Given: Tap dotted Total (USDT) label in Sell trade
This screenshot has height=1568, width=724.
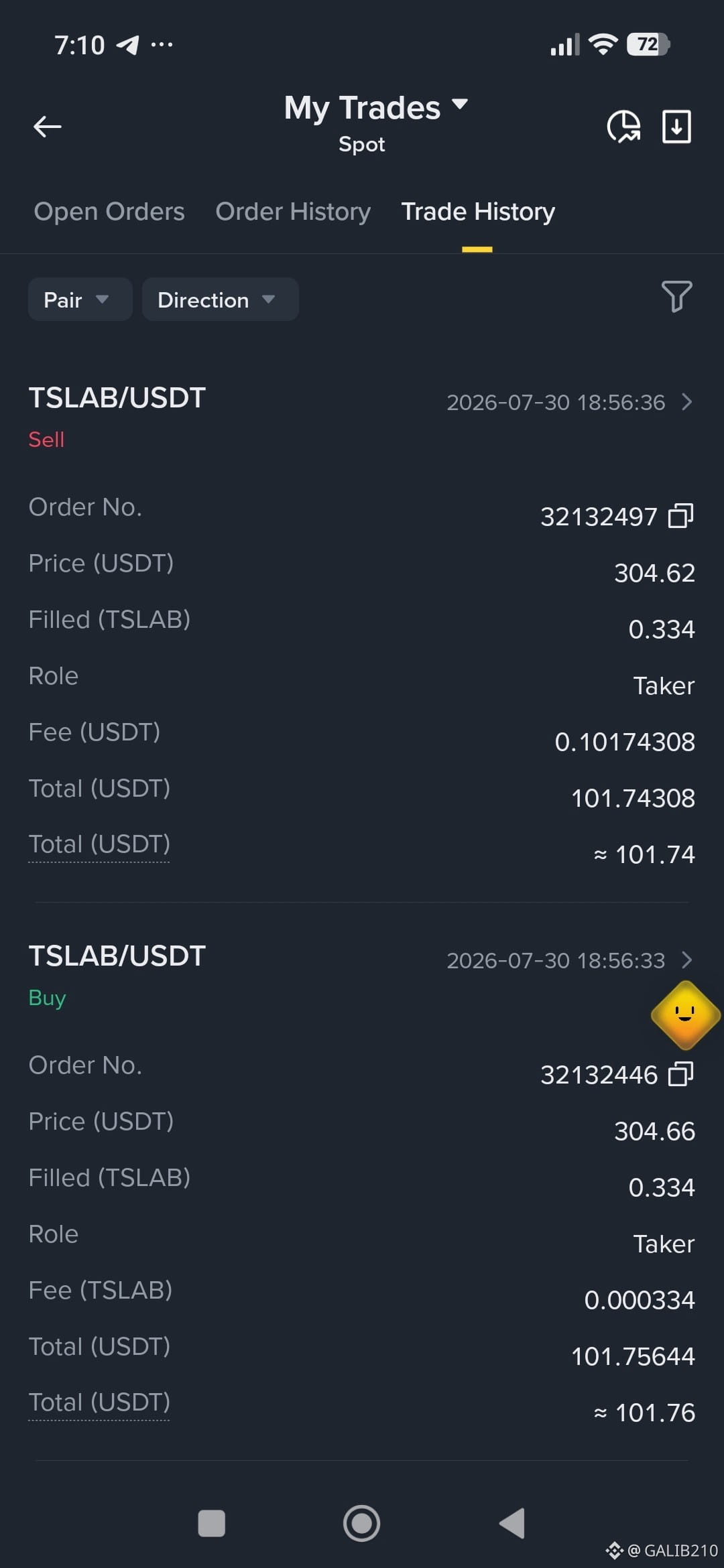Looking at the screenshot, I should [x=99, y=844].
